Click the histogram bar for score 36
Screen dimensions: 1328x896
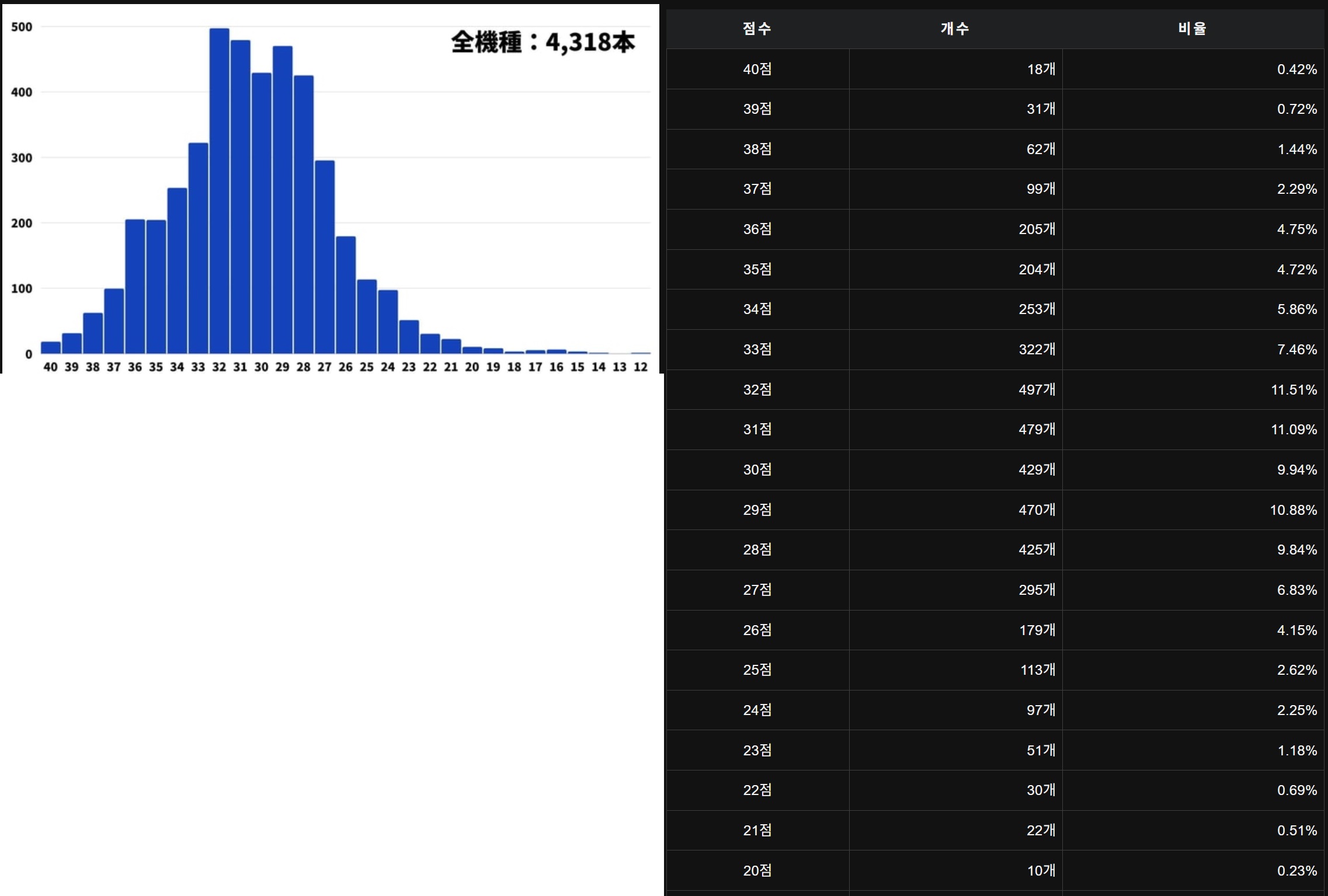tap(135, 287)
